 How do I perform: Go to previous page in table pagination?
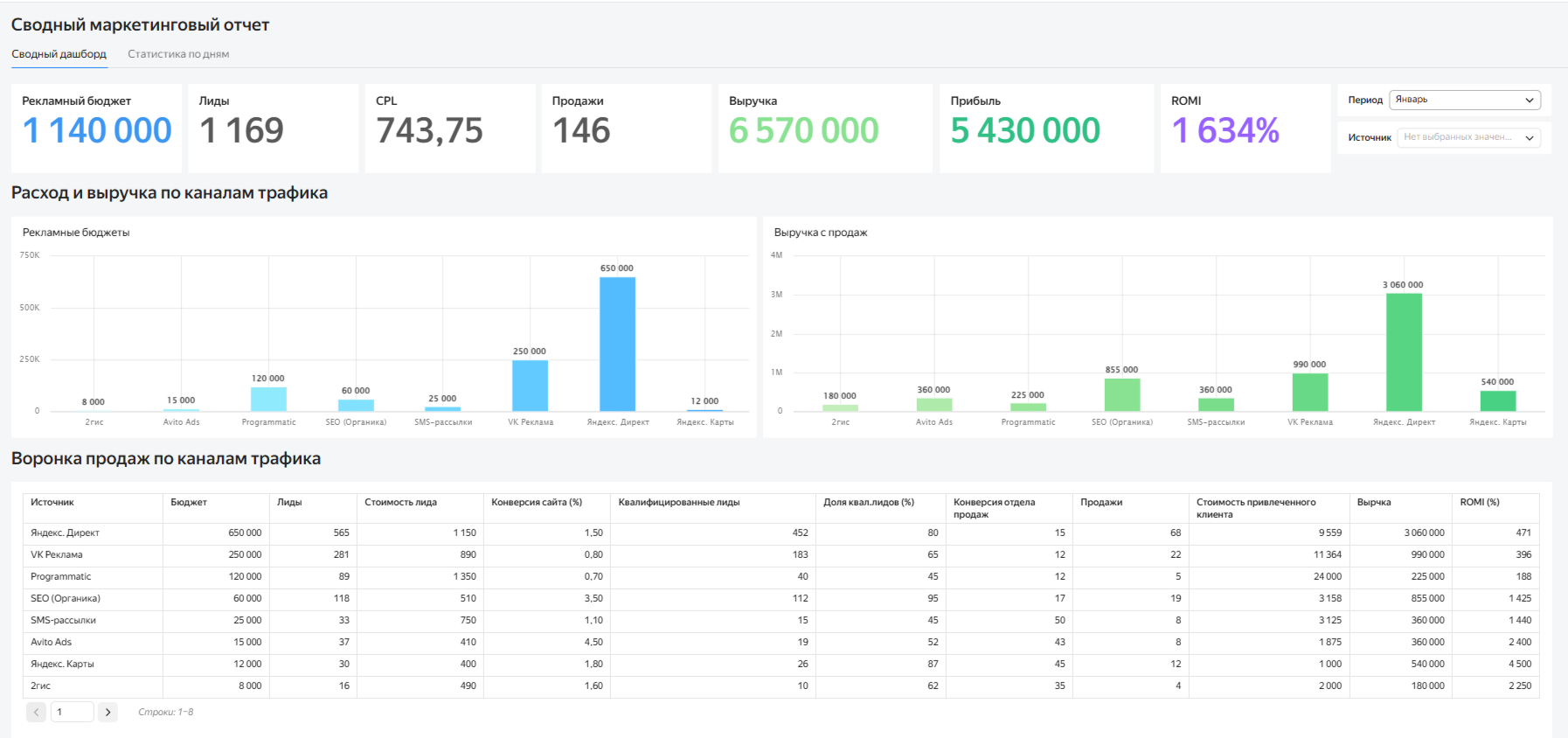pos(36,712)
